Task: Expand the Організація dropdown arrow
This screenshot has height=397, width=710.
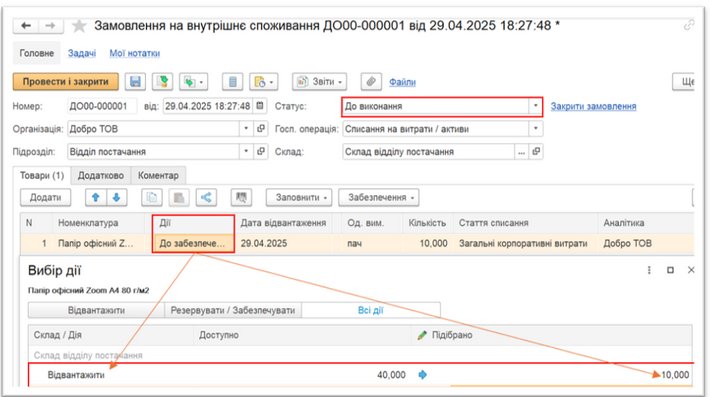Action: (246, 129)
